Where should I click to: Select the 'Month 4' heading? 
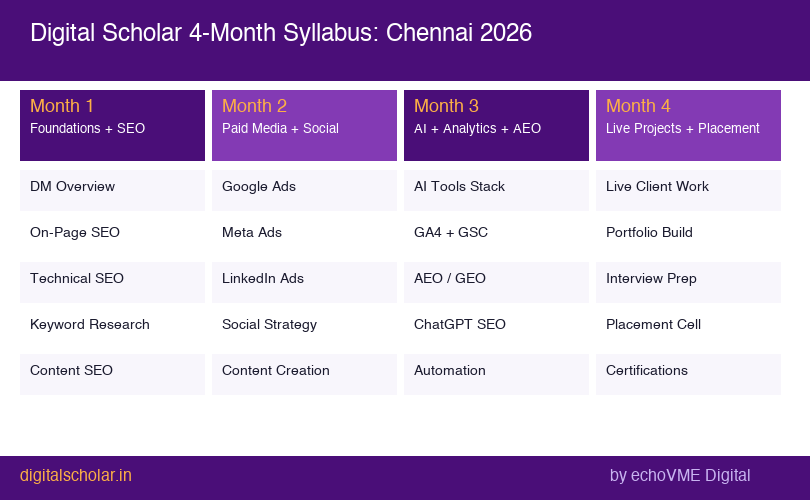point(638,106)
